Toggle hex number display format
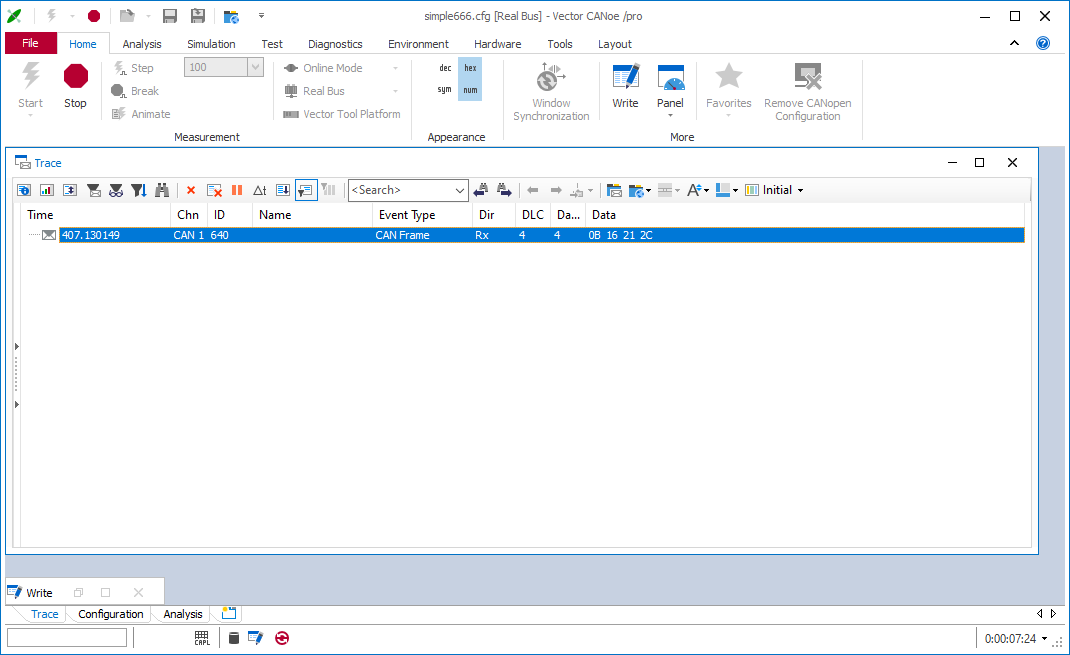 (x=470, y=68)
